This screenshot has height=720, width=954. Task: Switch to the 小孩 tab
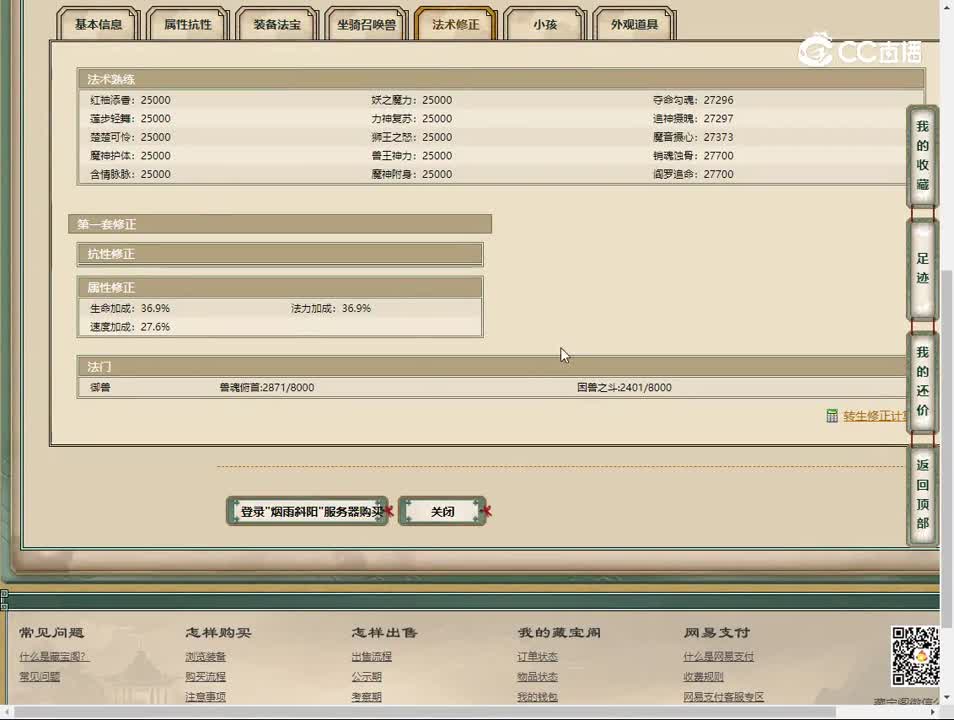[545, 24]
